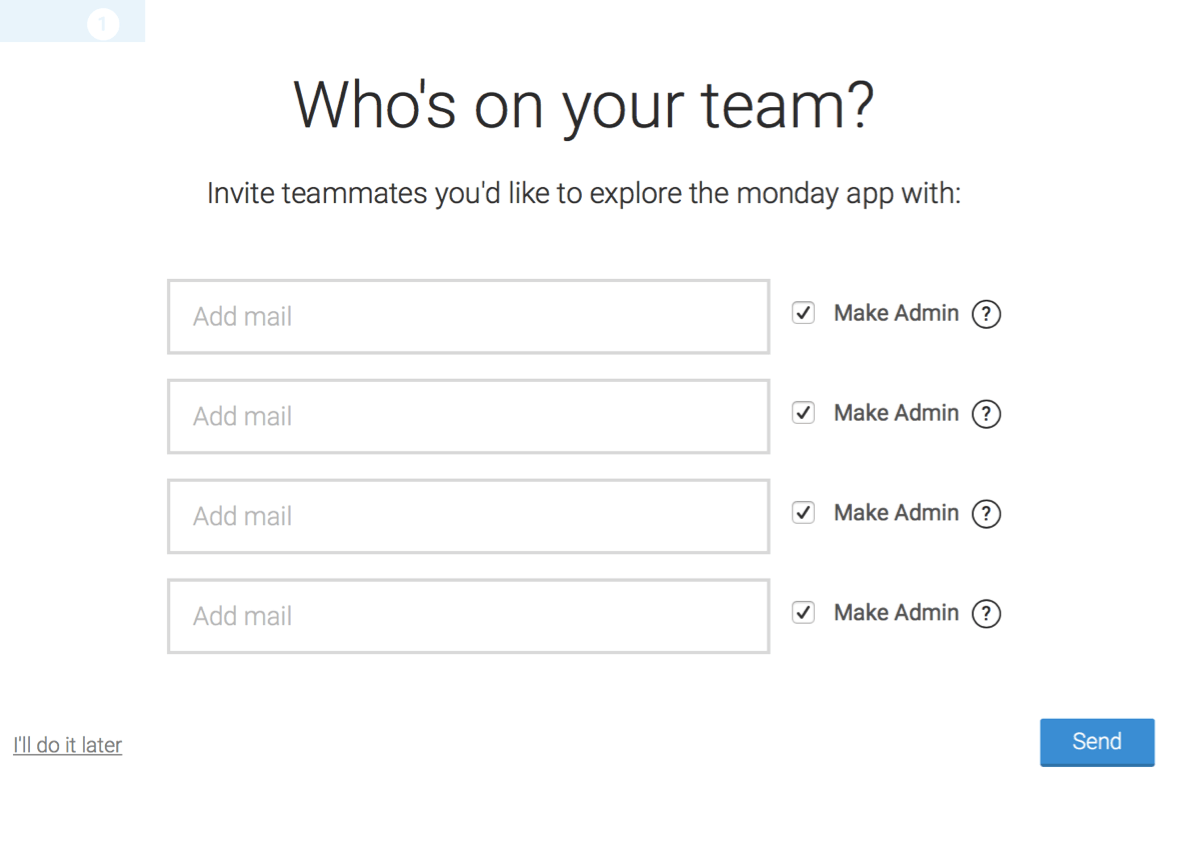Show help for fourth Make Admin option

pos(986,614)
